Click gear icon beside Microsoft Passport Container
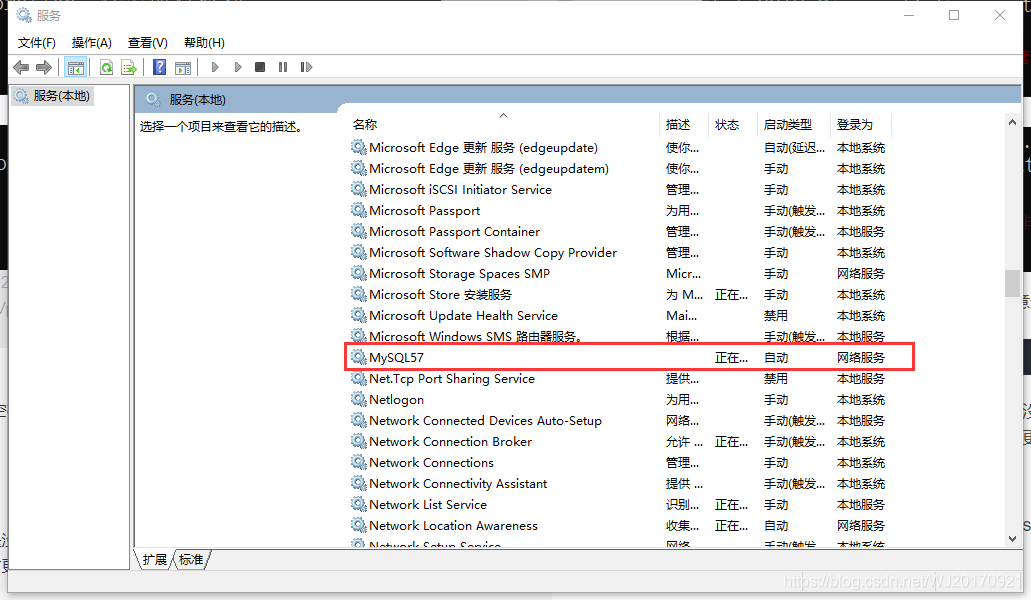This screenshot has height=600, width=1031. tap(358, 231)
